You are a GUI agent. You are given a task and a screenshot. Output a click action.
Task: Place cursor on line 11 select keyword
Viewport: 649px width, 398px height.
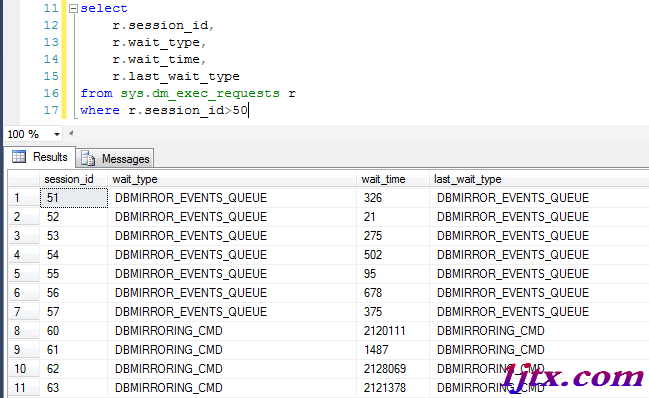[104, 8]
